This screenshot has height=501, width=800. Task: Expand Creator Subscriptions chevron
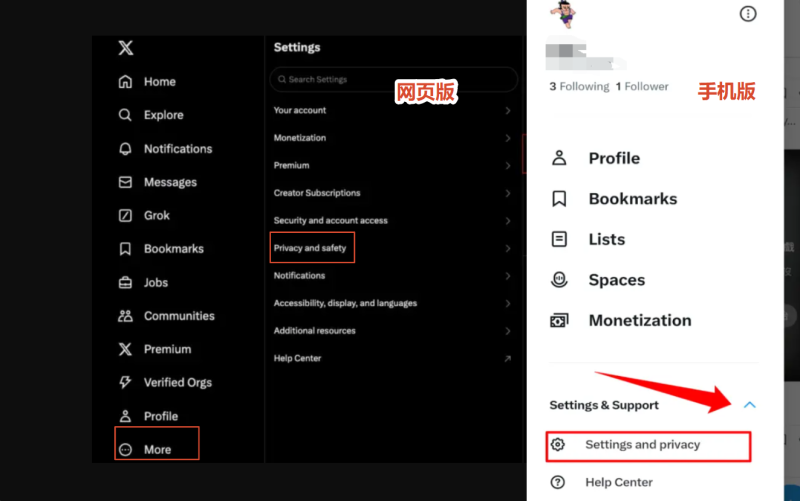click(508, 193)
